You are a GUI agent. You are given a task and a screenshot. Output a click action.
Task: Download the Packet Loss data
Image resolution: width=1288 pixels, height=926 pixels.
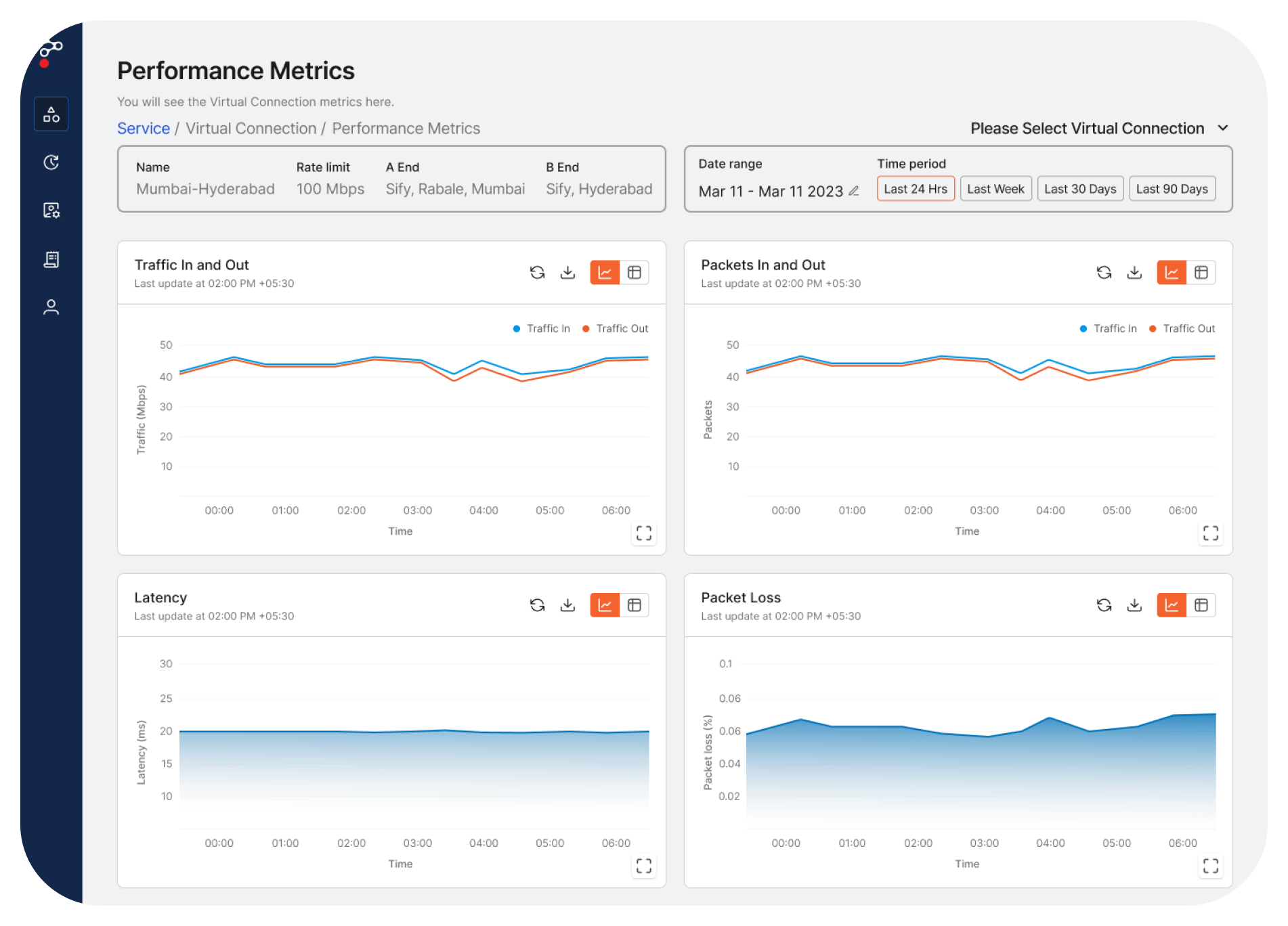[x=1134, y=605]
